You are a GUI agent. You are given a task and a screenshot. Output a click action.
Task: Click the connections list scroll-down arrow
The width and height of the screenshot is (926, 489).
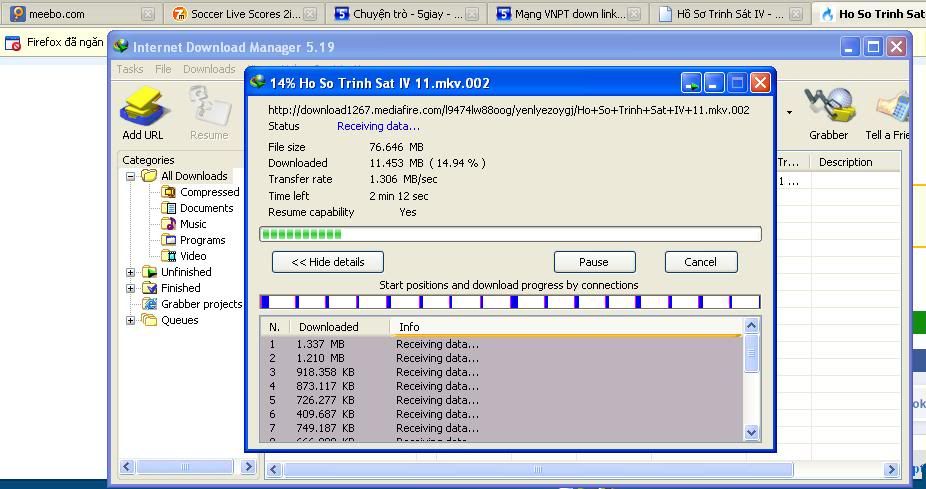tap(751, 432)
